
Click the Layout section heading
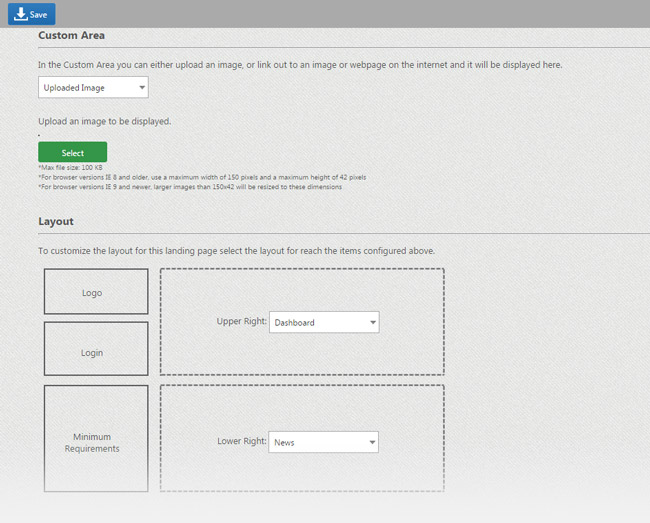tap(56, 221)
